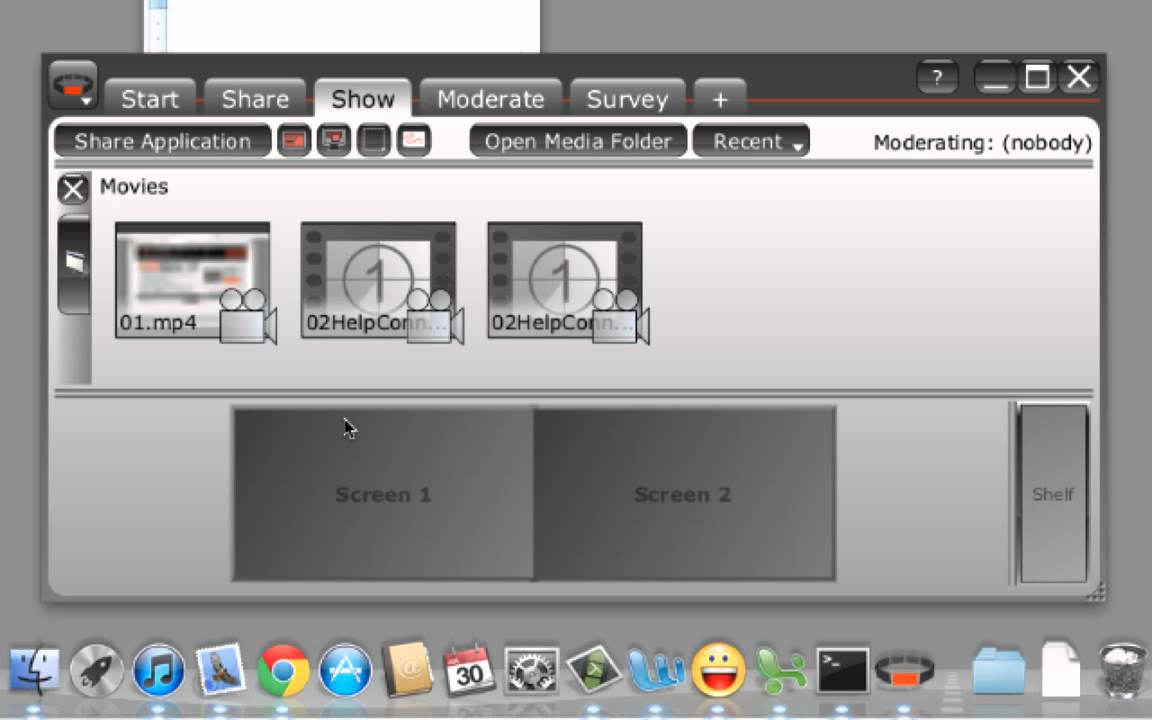Open Finder from the dock
This screenshot has width=1152, height=720.
point(34,670)
